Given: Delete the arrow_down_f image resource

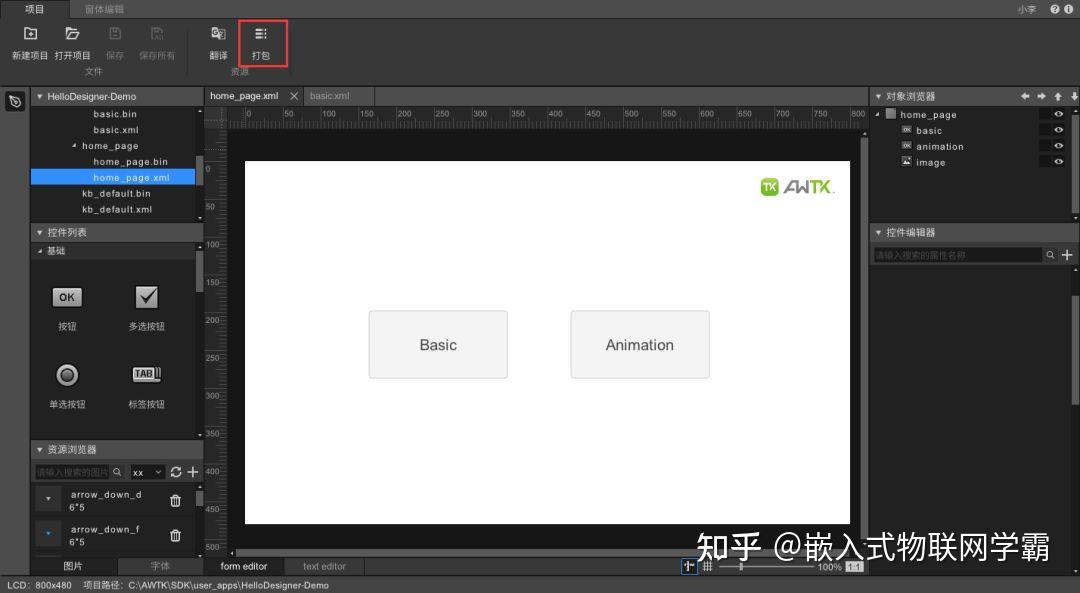Looking at the screenshot, I should tap(176, 535).
